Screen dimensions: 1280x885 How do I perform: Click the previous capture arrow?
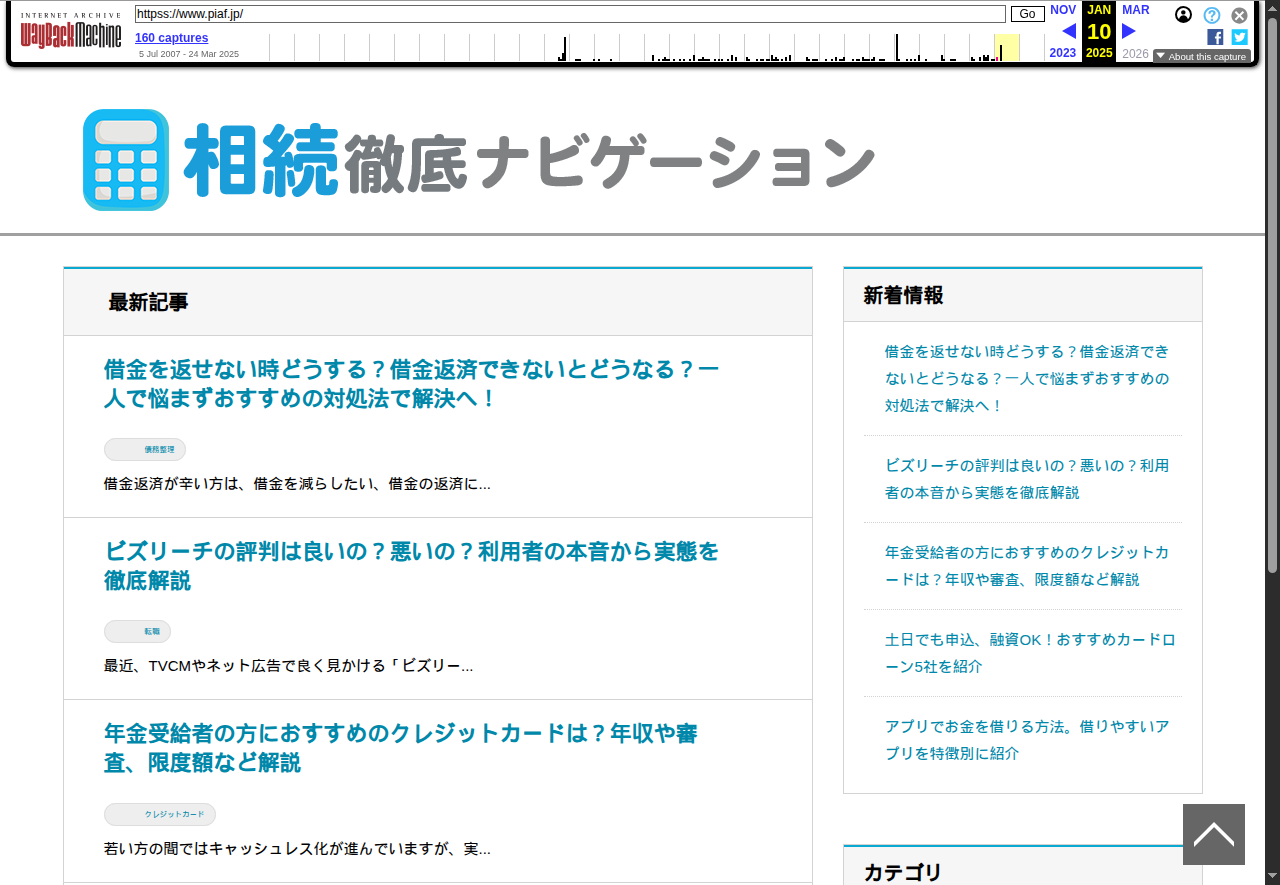[1068, 31]
